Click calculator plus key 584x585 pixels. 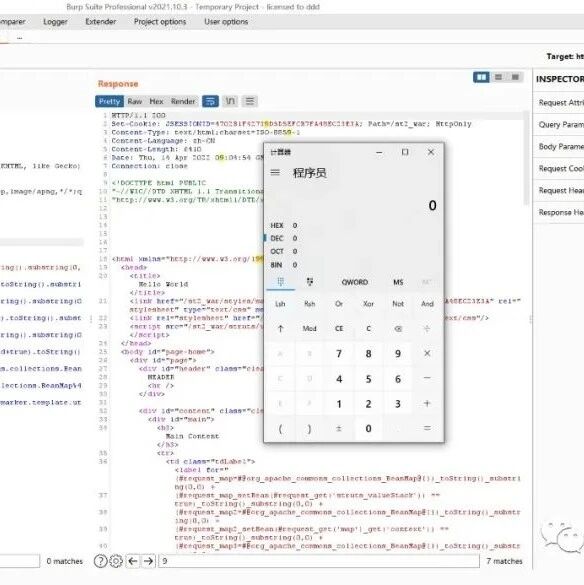(427, 403)
